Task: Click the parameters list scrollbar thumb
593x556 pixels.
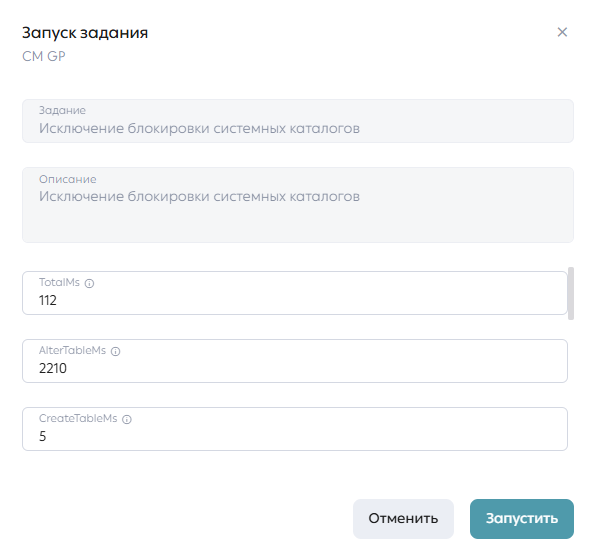Action: tap(571, 294)
